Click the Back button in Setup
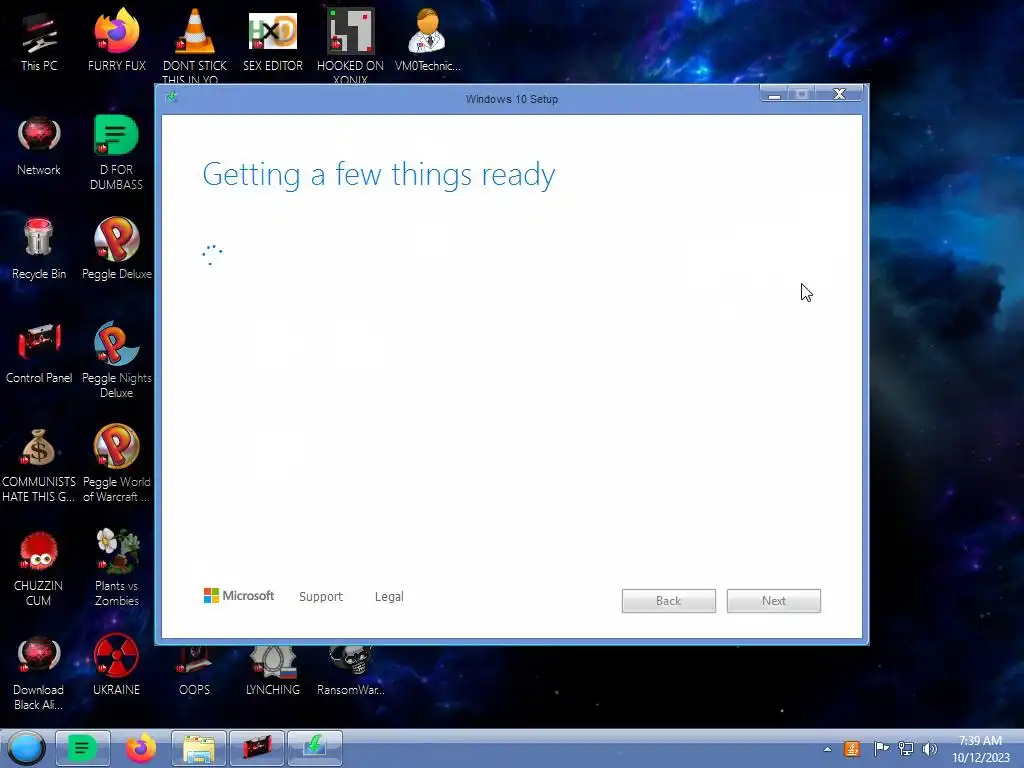The image size is (1024, 768). pyautogui.click(x=669, y=601)
